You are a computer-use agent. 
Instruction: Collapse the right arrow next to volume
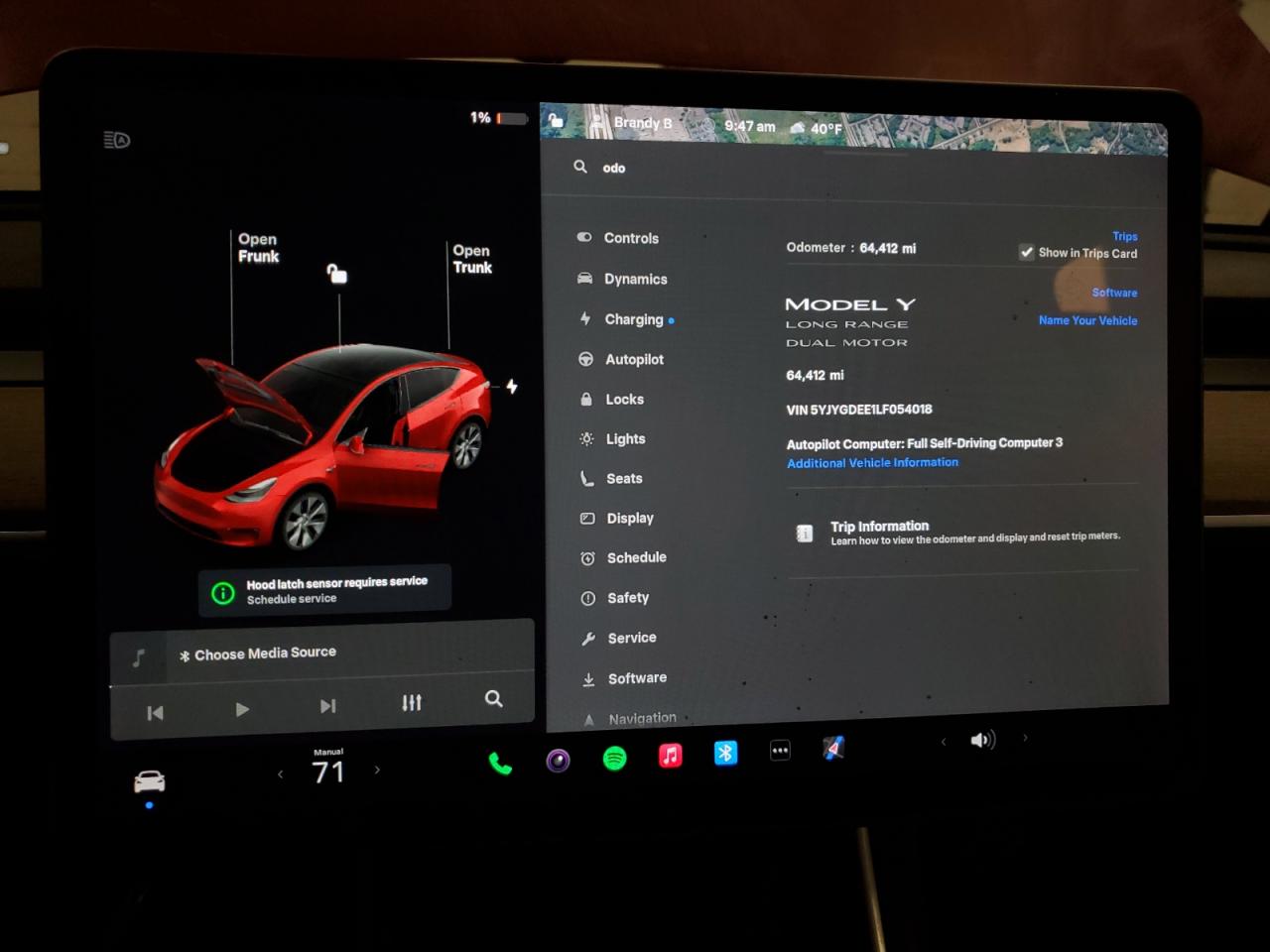pos(1025,739)
